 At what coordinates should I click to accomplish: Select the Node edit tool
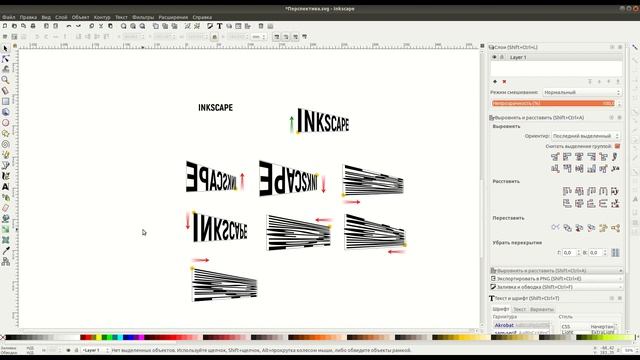point(5,59)
